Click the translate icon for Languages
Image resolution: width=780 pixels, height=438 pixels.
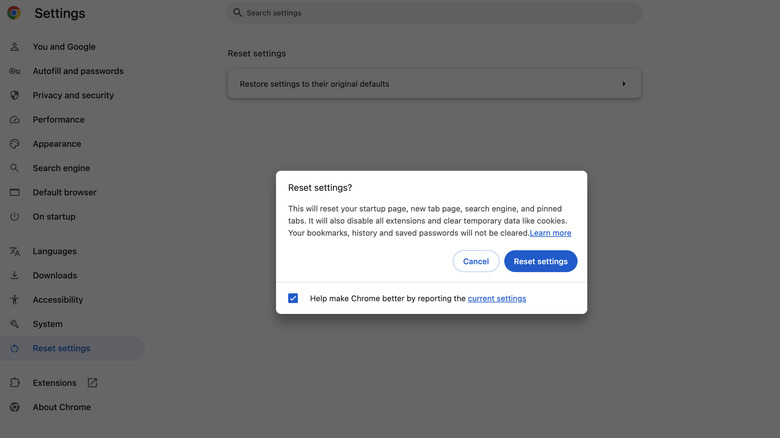[14, 251]
